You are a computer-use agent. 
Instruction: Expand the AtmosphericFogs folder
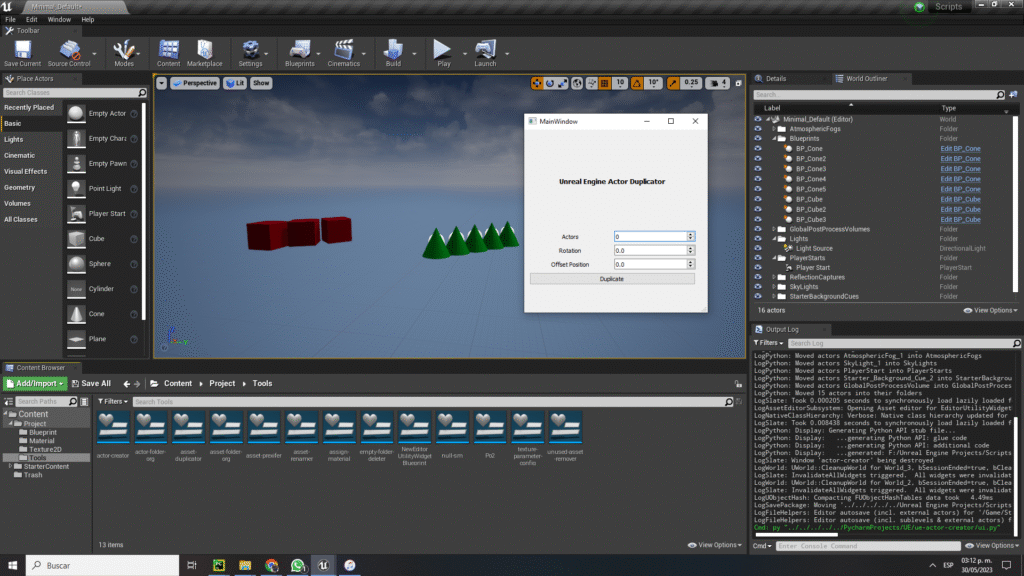(775, 129)
